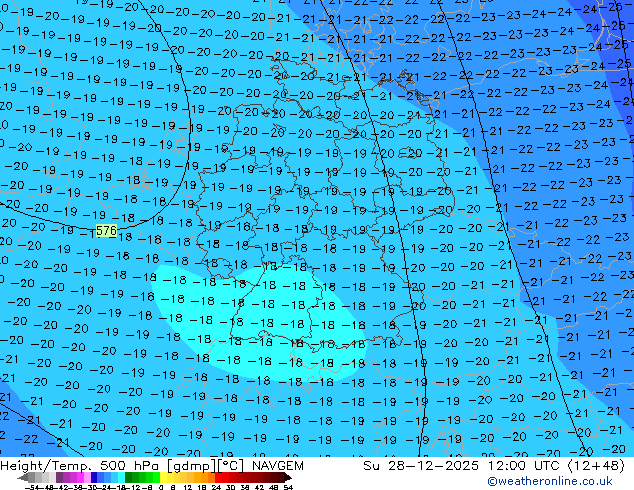The width and height of the screenshot is (634, 490).
Task: Click the Su 28-12-2025 12:00 UTC date text
Action: click(x=459, y=466)
